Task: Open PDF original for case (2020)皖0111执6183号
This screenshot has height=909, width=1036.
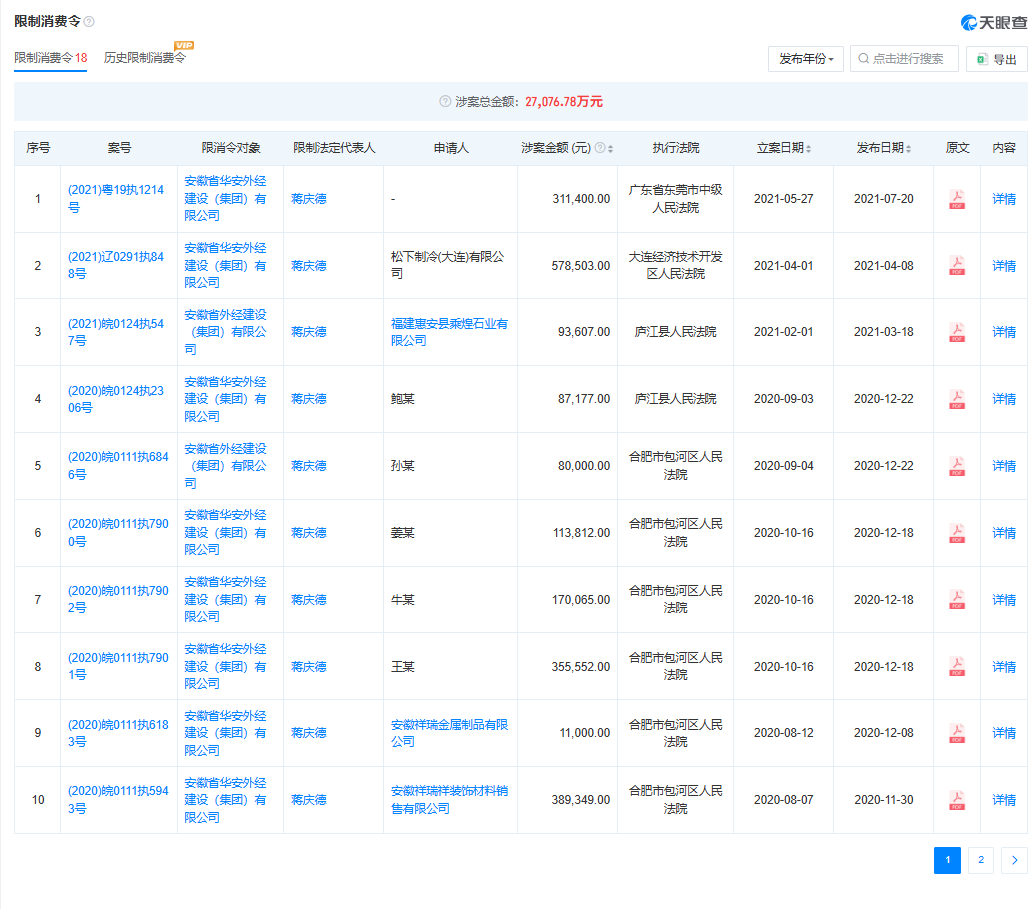Action: 956,733
